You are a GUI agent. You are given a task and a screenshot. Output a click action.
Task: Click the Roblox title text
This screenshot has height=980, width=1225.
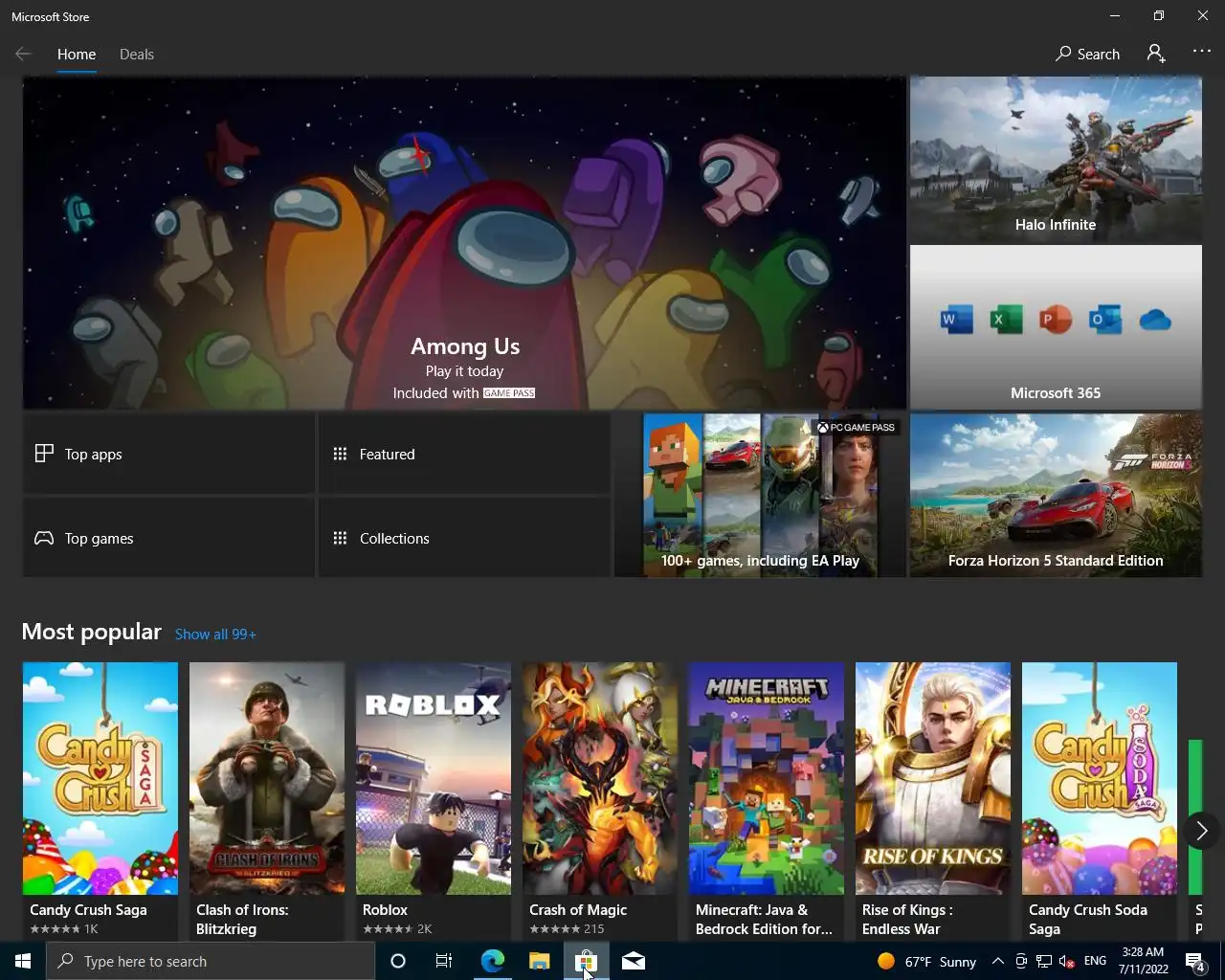[x=385, y=910]
